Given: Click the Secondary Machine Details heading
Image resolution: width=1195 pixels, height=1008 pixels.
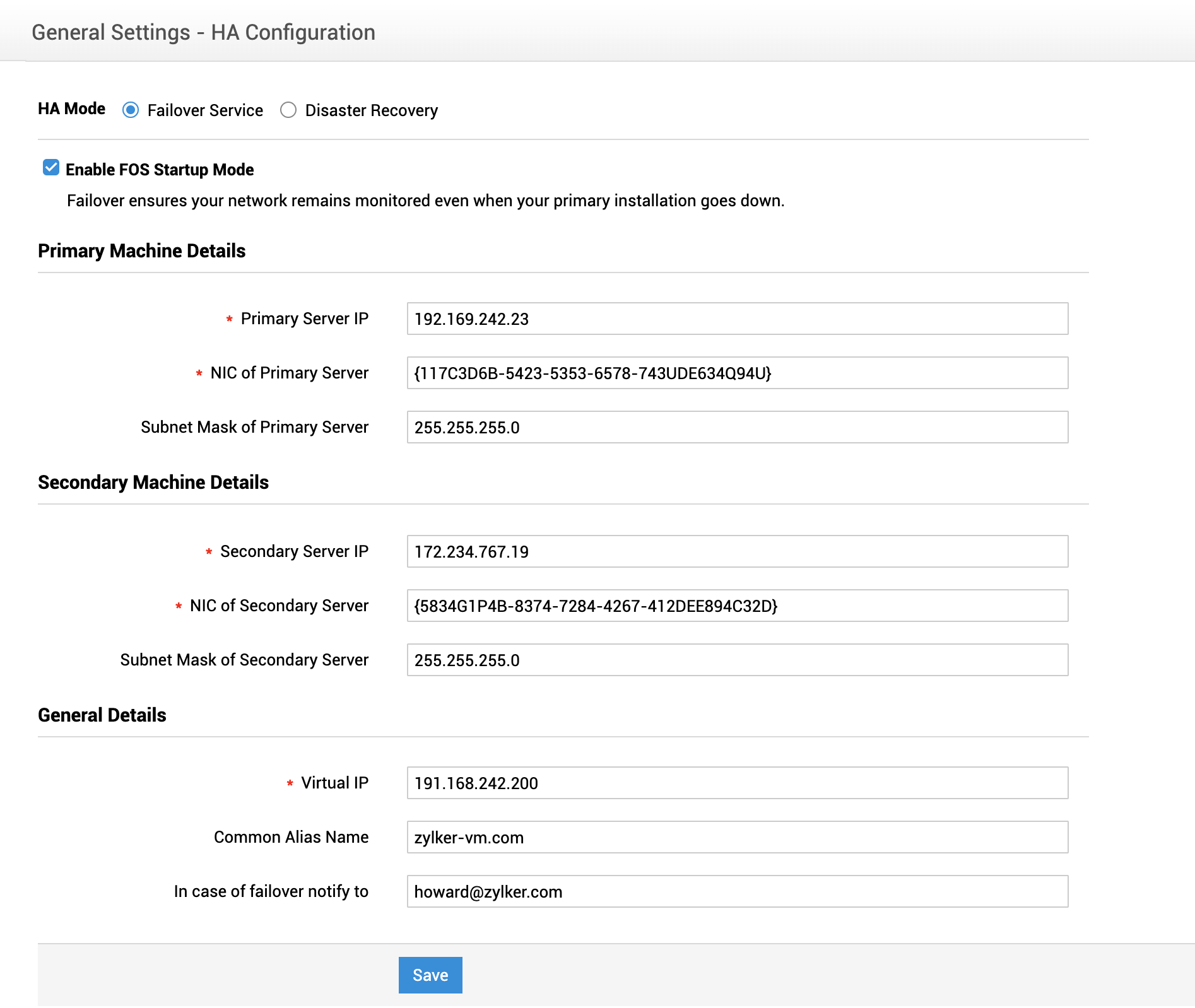Looking at the screenshot, I should coord(153,482).
